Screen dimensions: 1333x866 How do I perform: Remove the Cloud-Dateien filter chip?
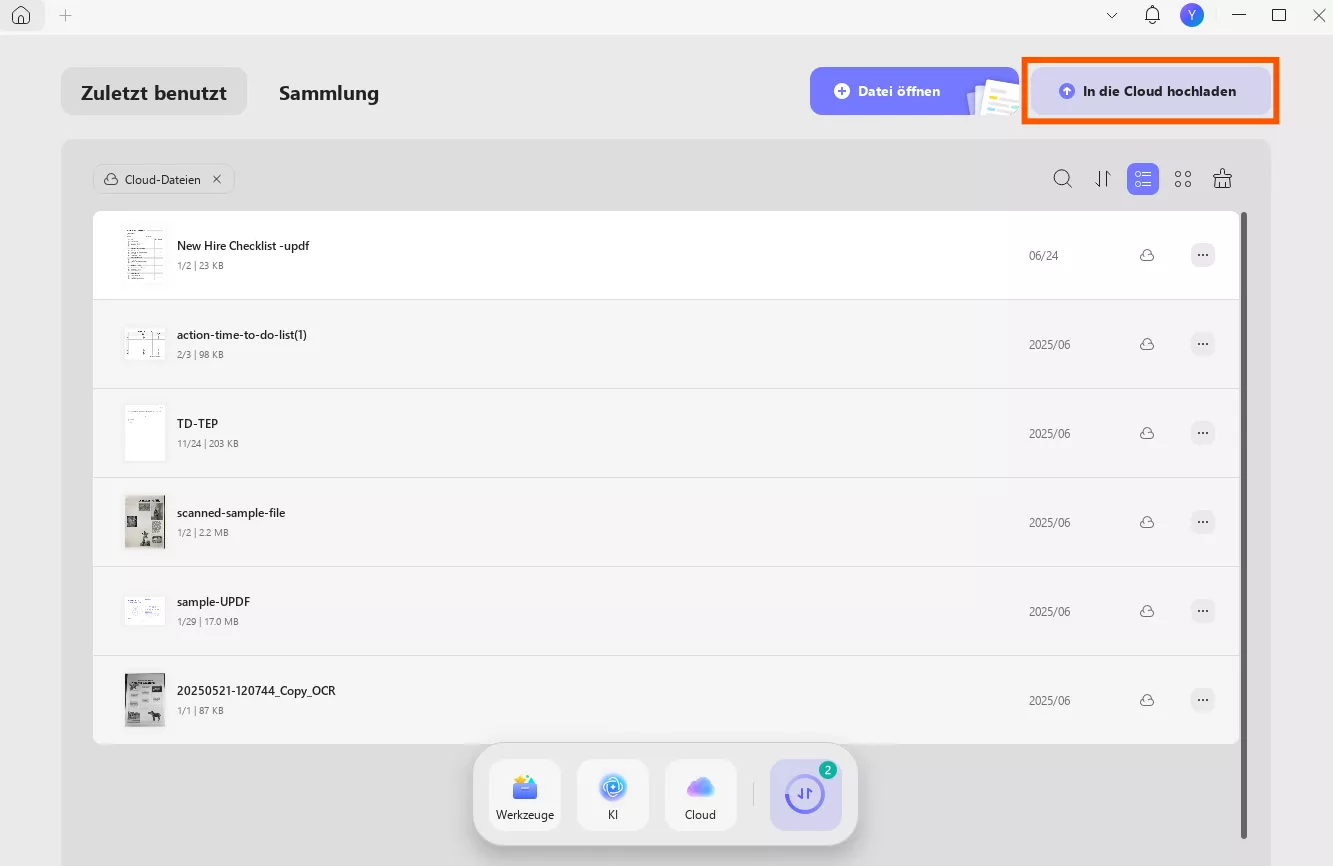point(217,179)
